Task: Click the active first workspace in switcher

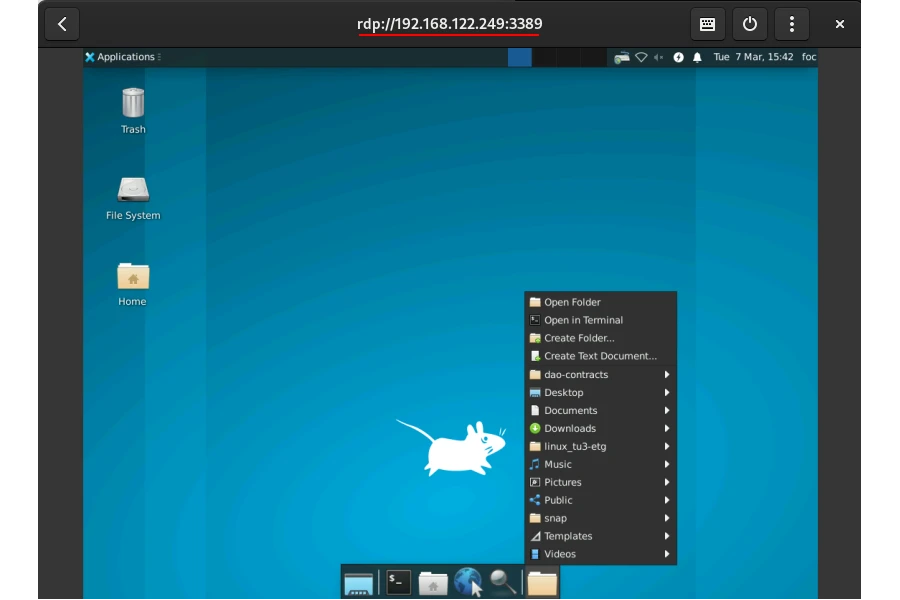Action: pos(519,57)
